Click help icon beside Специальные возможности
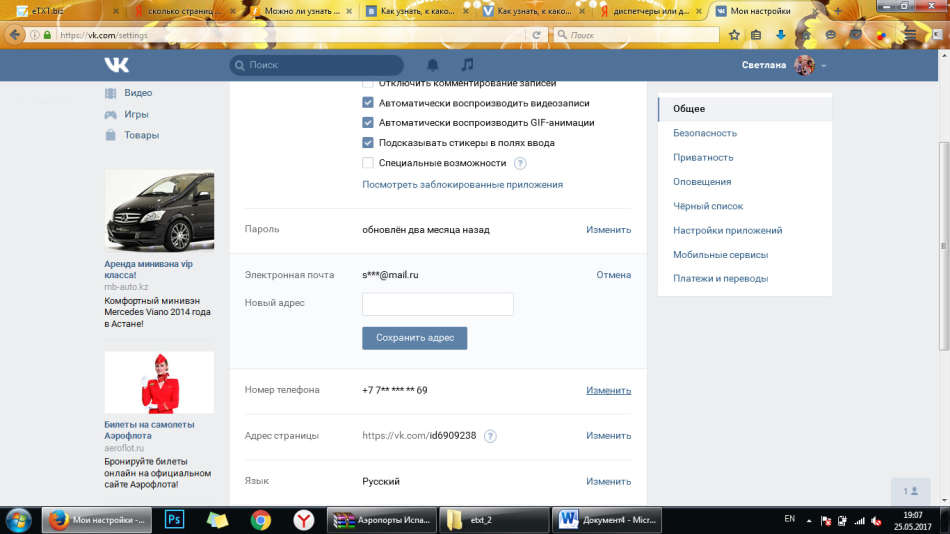 [520, 163]
